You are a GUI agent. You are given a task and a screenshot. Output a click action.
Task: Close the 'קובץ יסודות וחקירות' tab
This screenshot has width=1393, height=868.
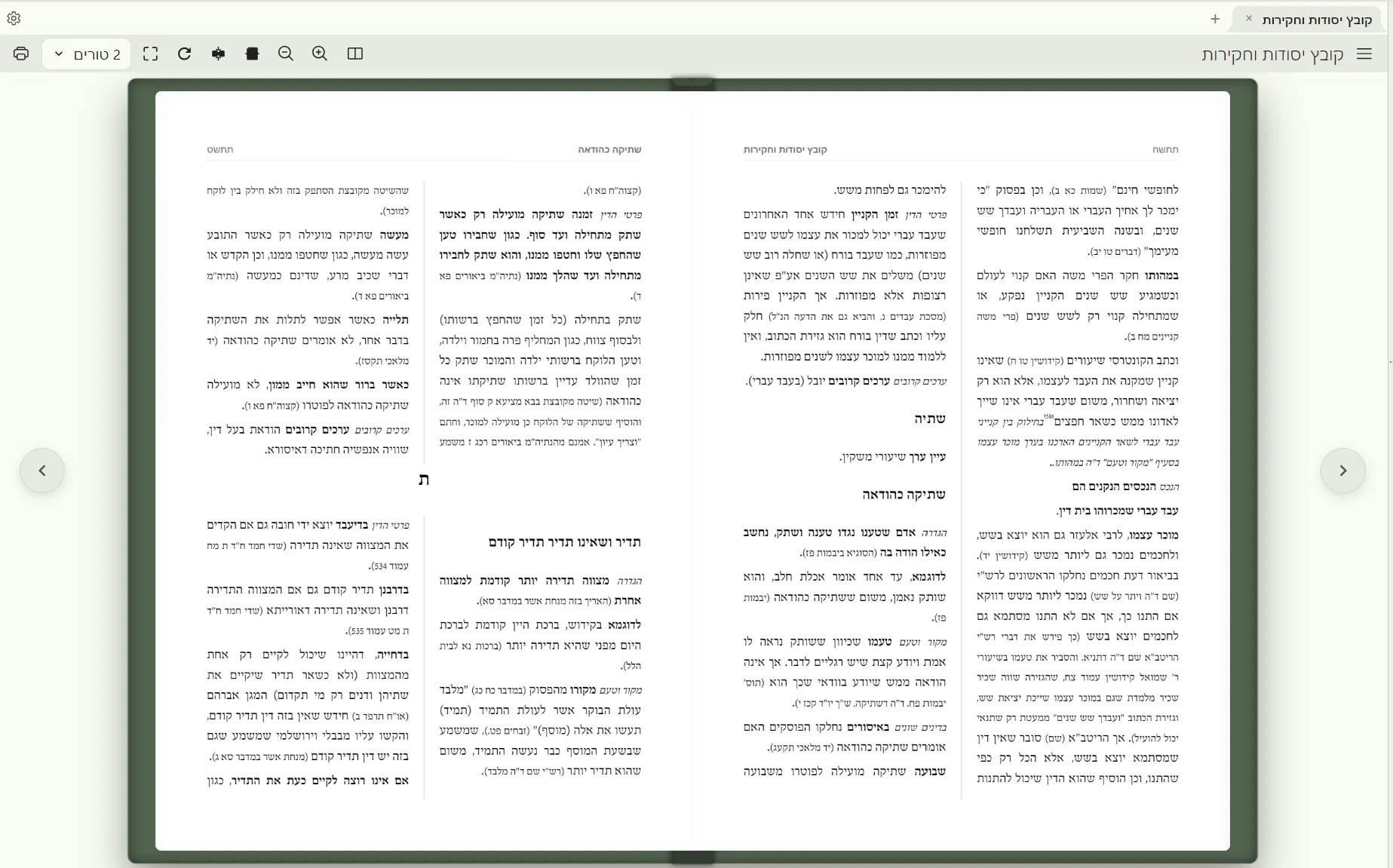tap(1249, 19)
